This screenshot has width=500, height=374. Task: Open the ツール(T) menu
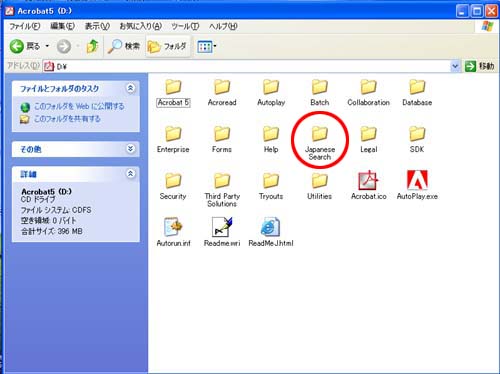click(185, 26)
